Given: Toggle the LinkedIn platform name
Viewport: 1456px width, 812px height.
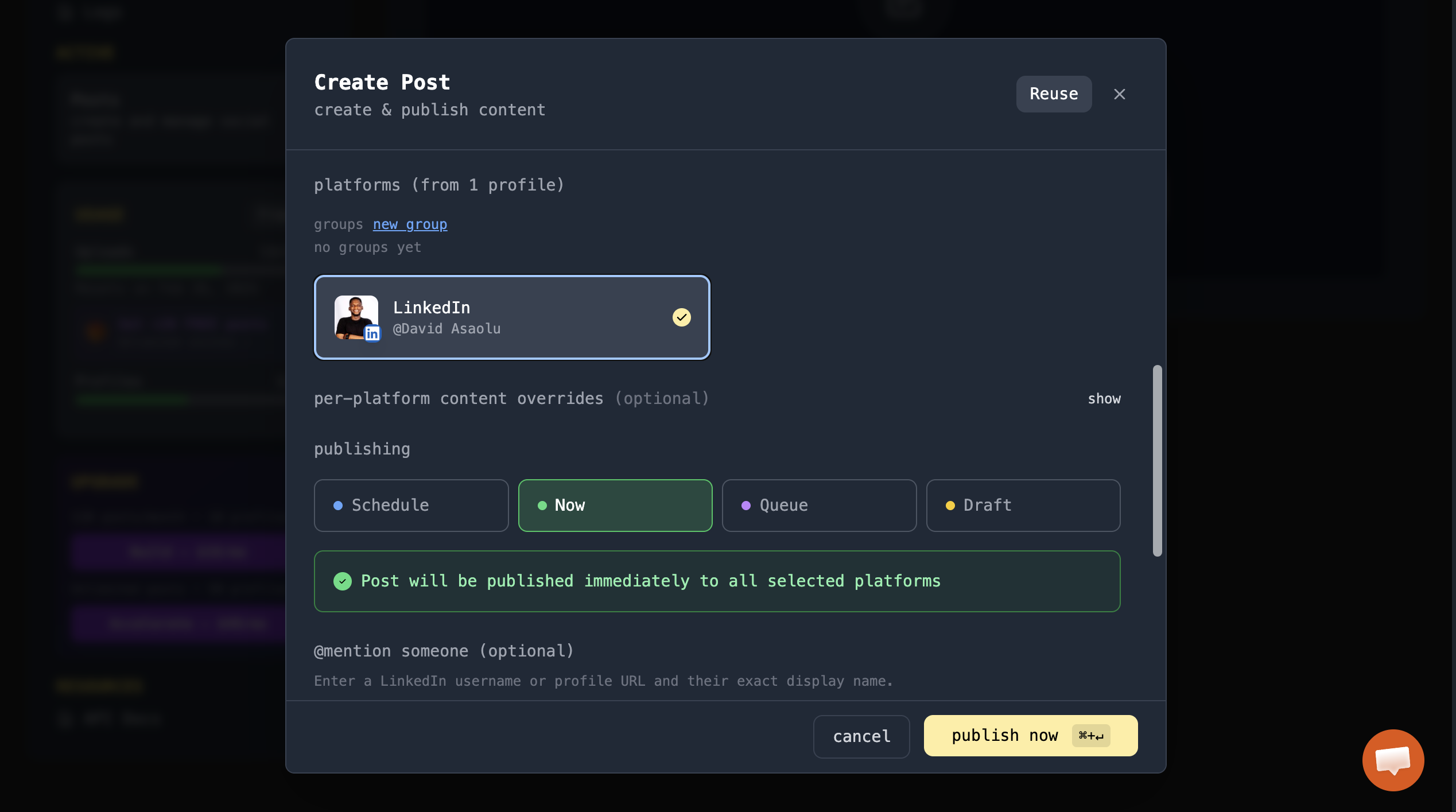Looking at the screenshot, I should (x=432, y=308).
